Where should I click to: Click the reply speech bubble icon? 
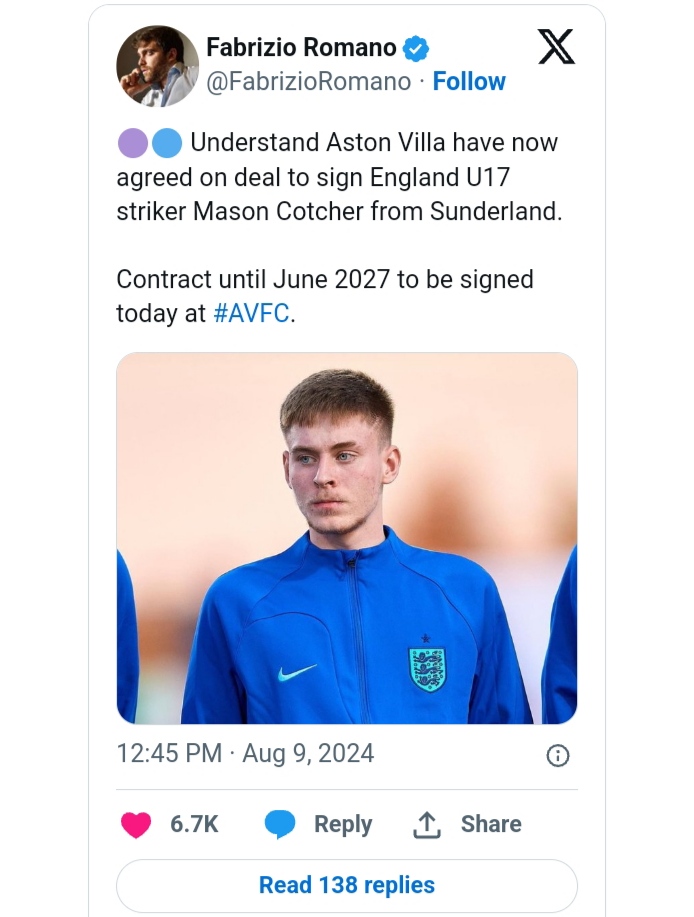pos(280,825)
